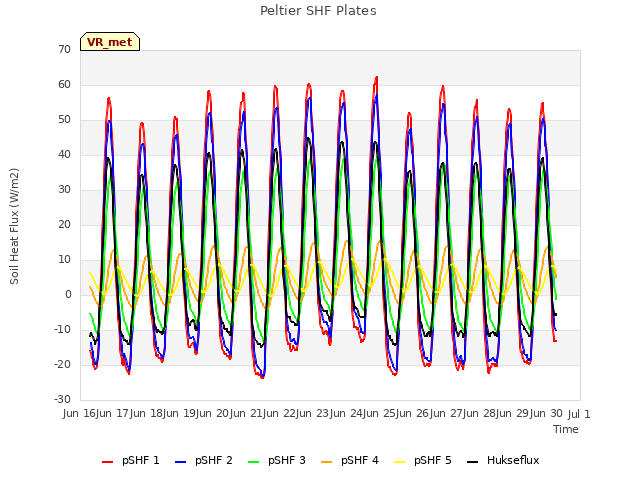Screen dimensions: 640x480
Task: Click the black Hukseflux legend swatch
Action: click(472, 462)
